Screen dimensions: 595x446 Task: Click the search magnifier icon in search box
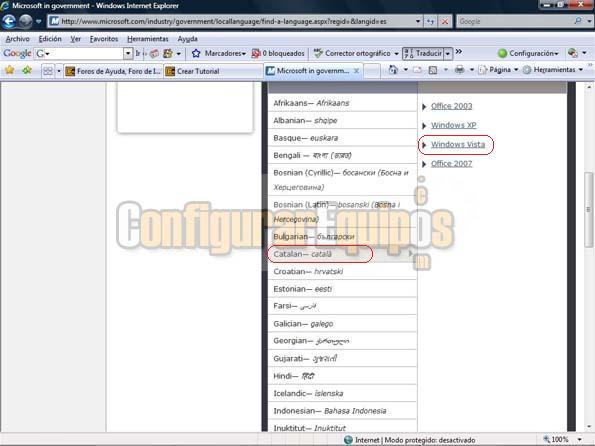point(578,21)
